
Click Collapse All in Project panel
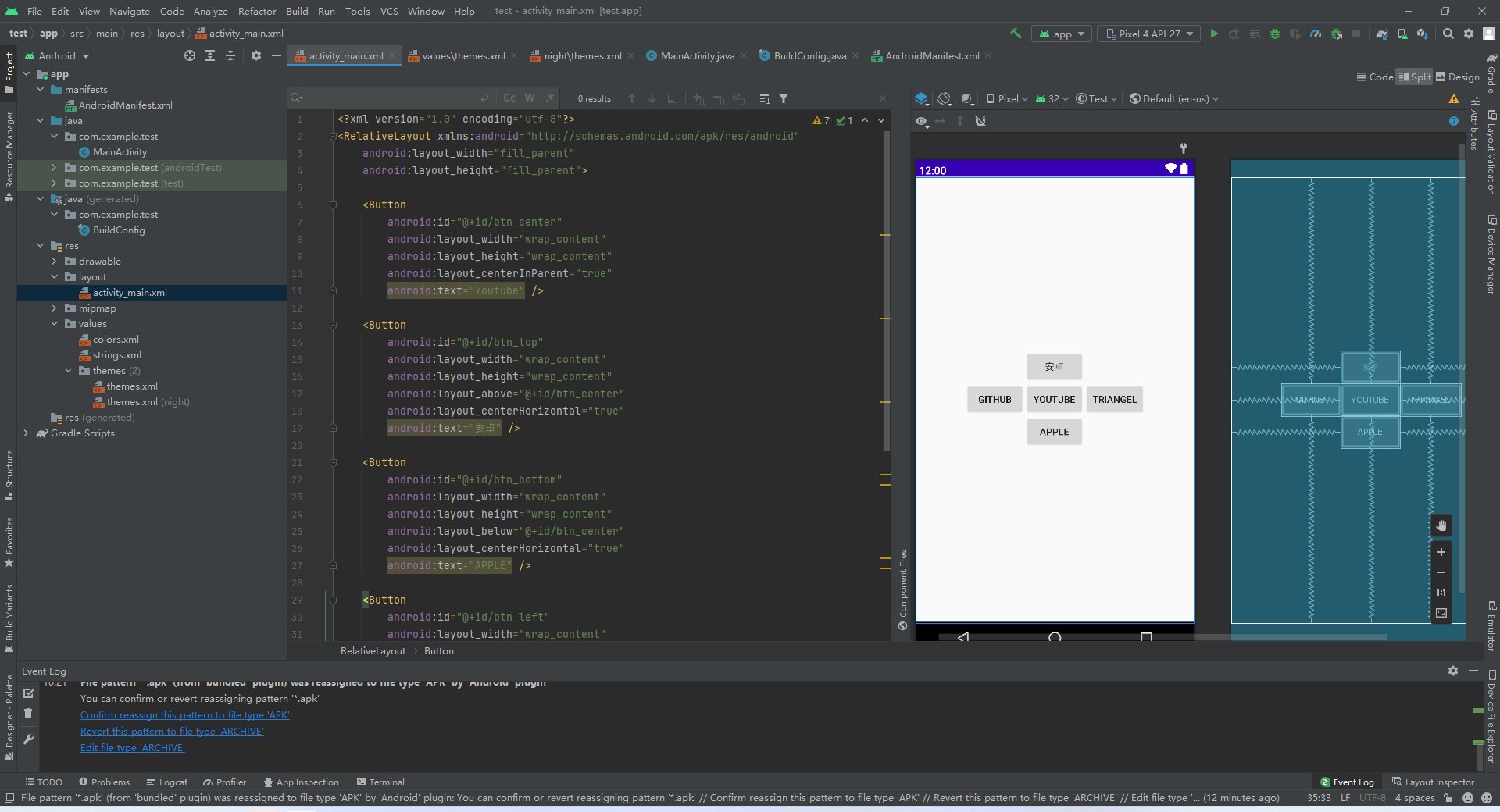230,55
